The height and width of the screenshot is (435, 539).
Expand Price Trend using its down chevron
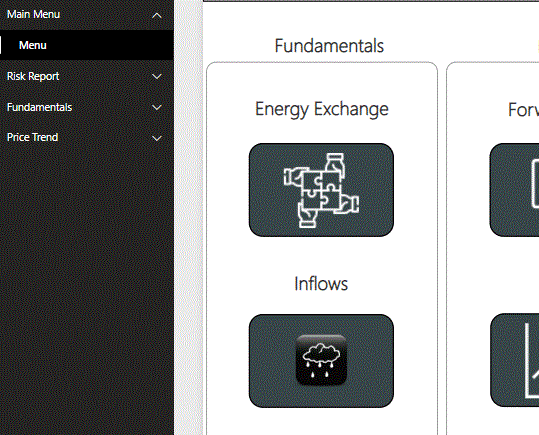pos(157,138)
